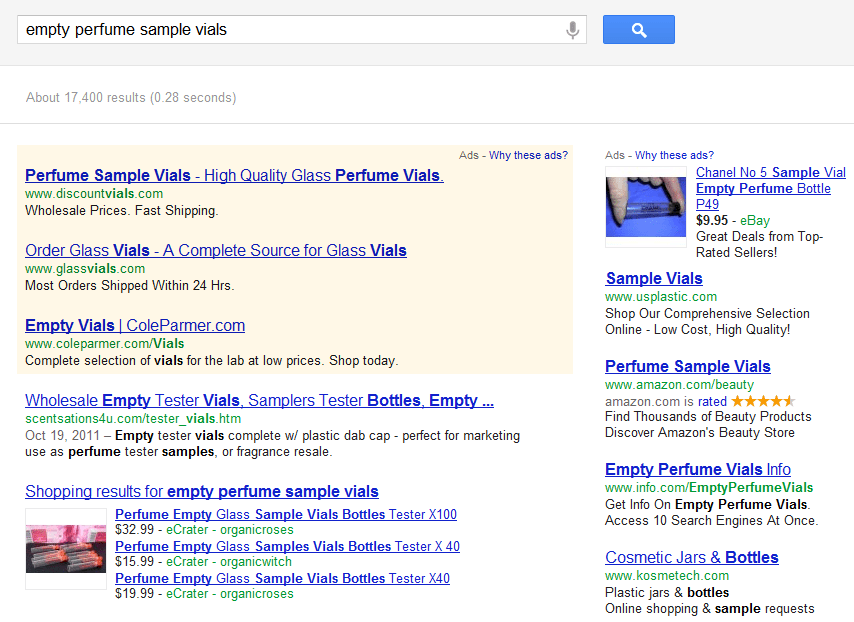Image resolution: width=854 pixels, height=622 pixels.
Task: Open the Perfume Sample Vials Amazon ad
Action: pyautogui.click(x=688, y=366)
